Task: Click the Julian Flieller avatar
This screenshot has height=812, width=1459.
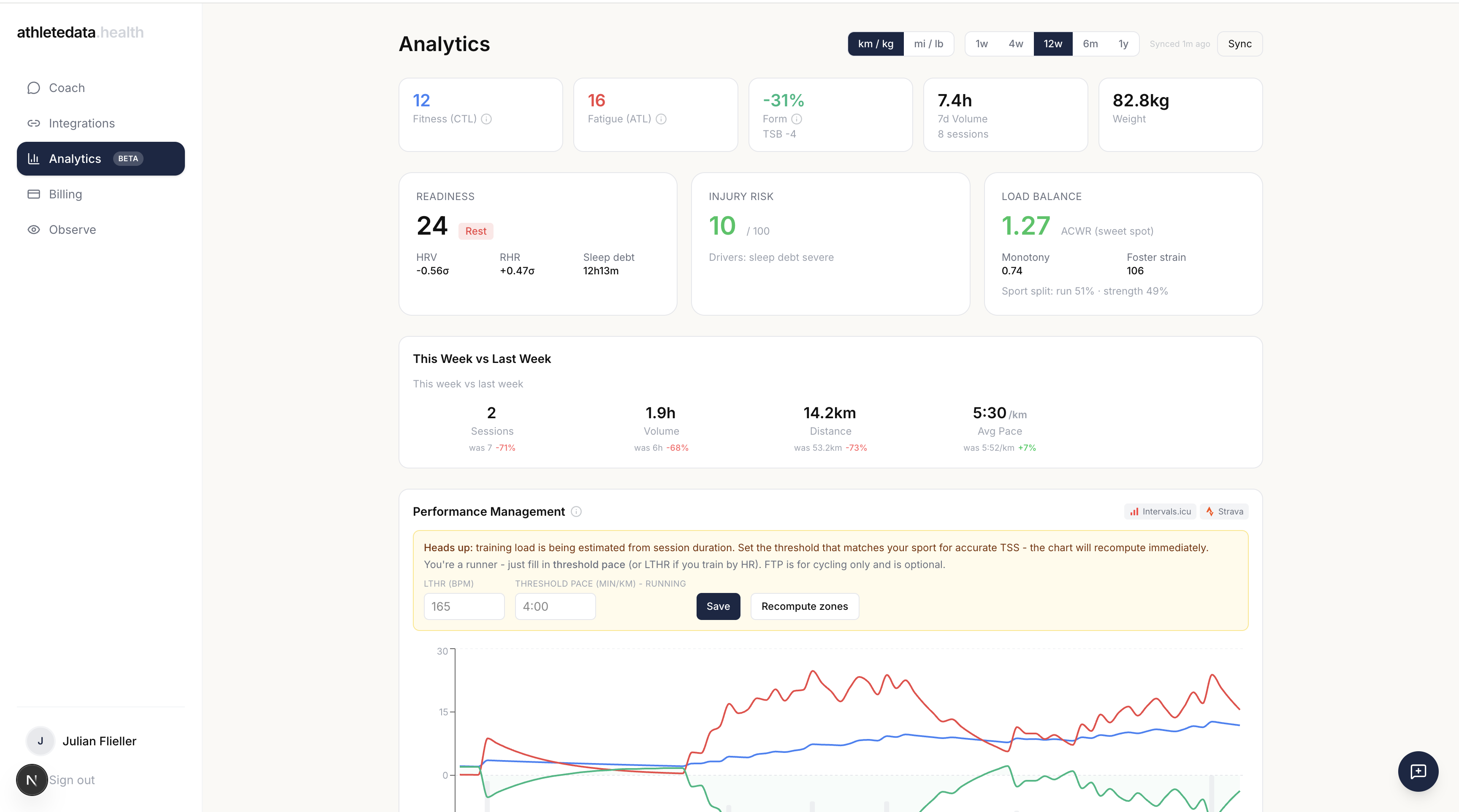Action: (40, 741)
